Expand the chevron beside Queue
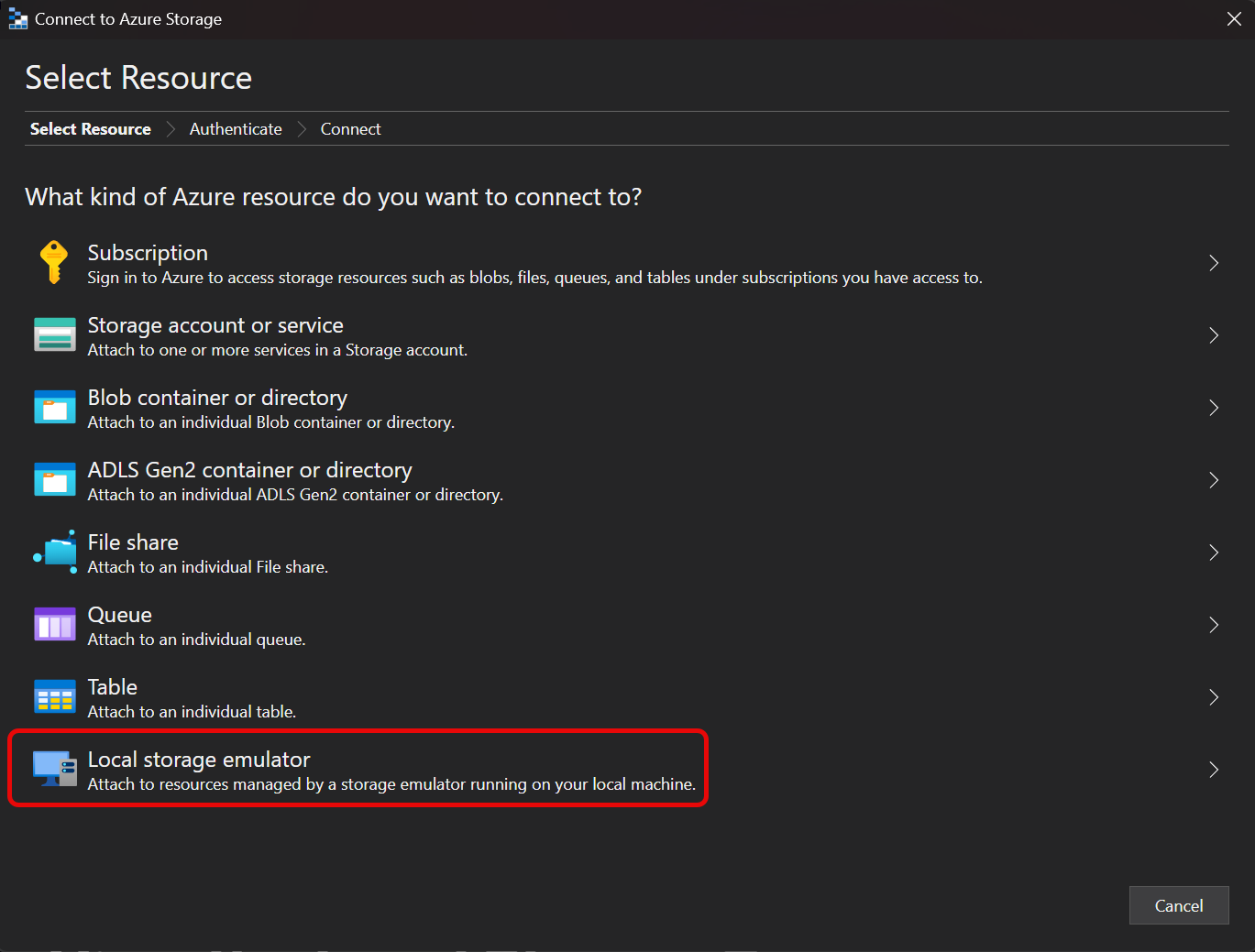The height and width of the screenshot is (952, 1255). 1214,624
